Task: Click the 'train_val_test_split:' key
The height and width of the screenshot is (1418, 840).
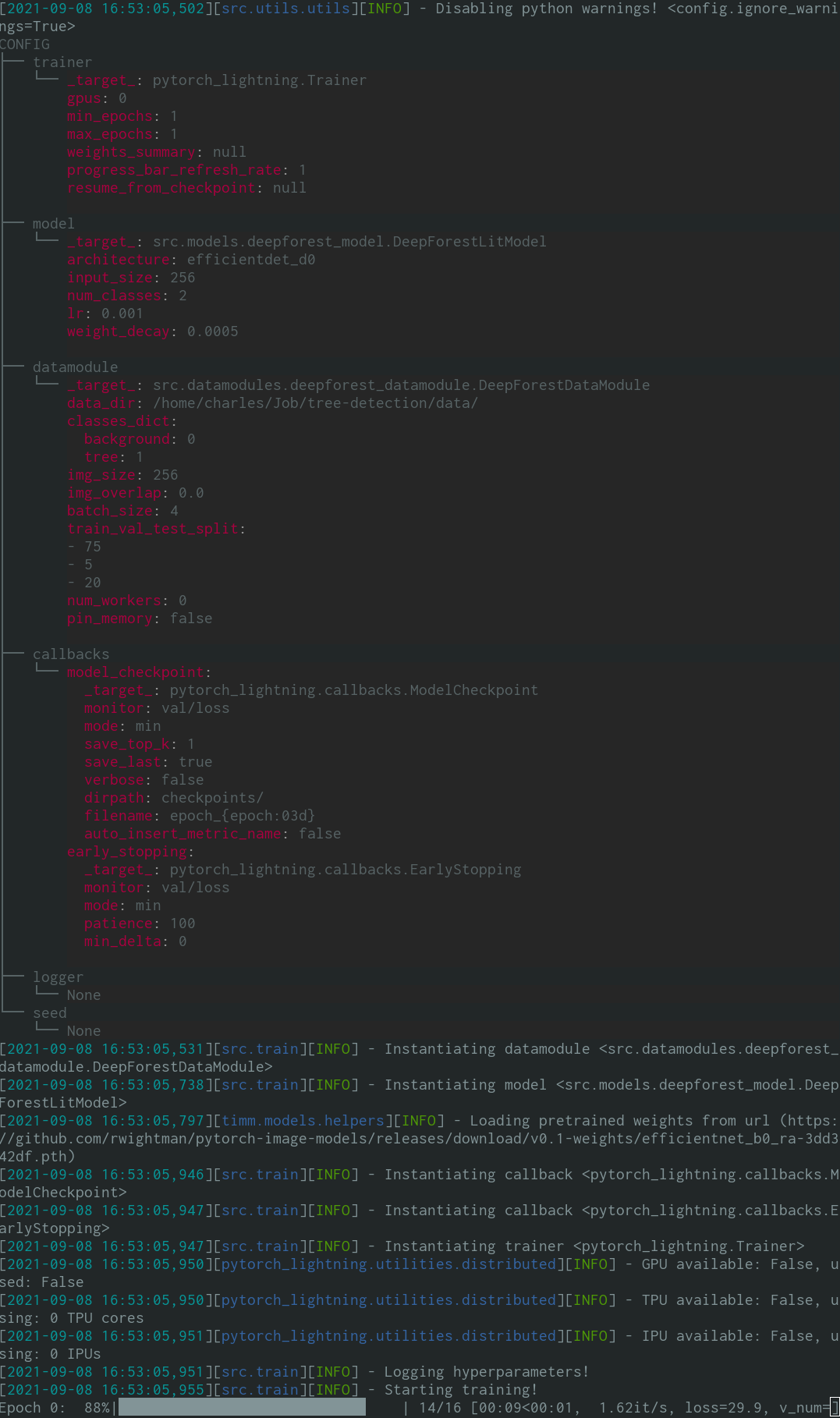Action: (x=157, y=529)
